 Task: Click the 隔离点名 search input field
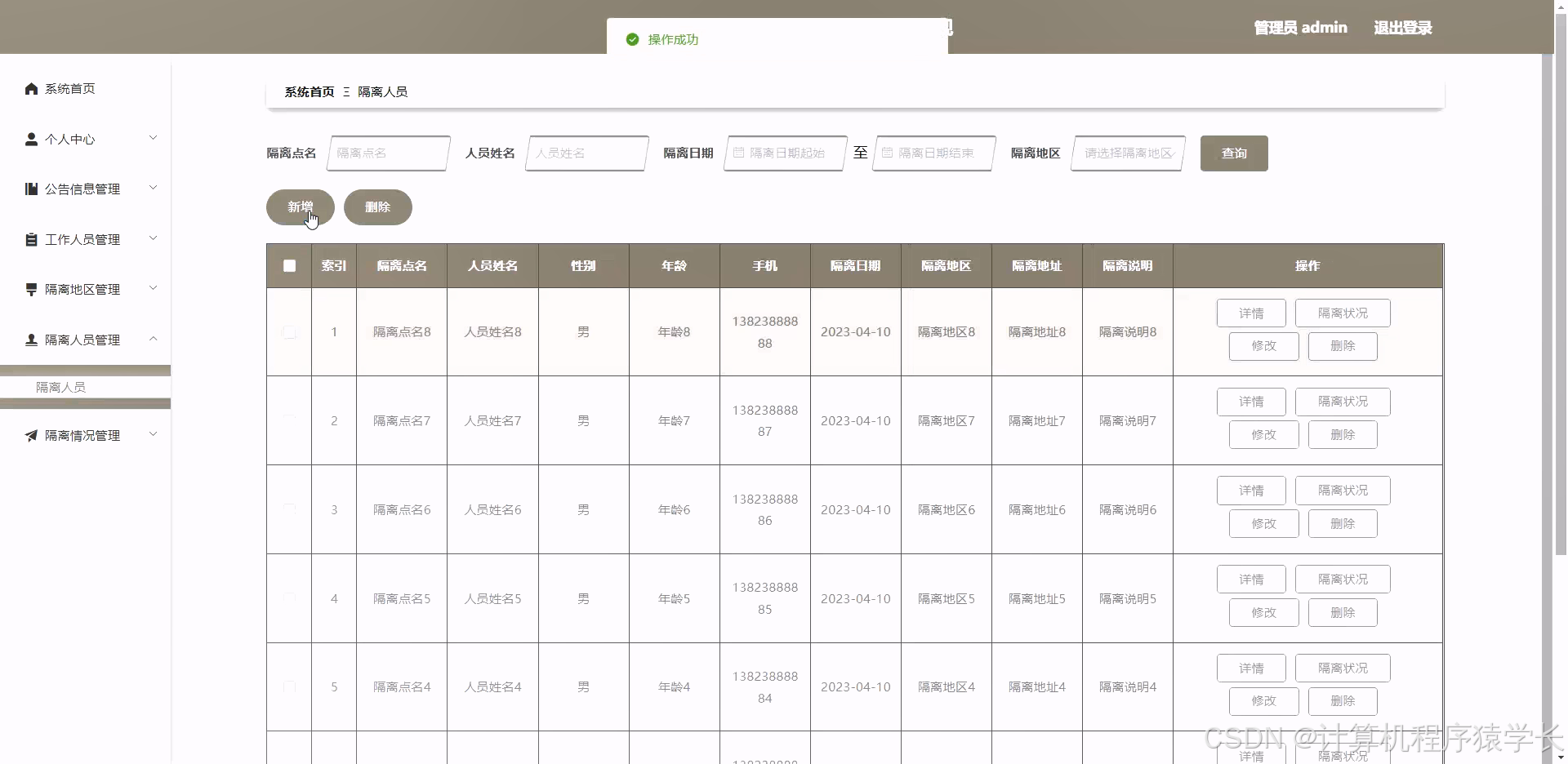389,153
